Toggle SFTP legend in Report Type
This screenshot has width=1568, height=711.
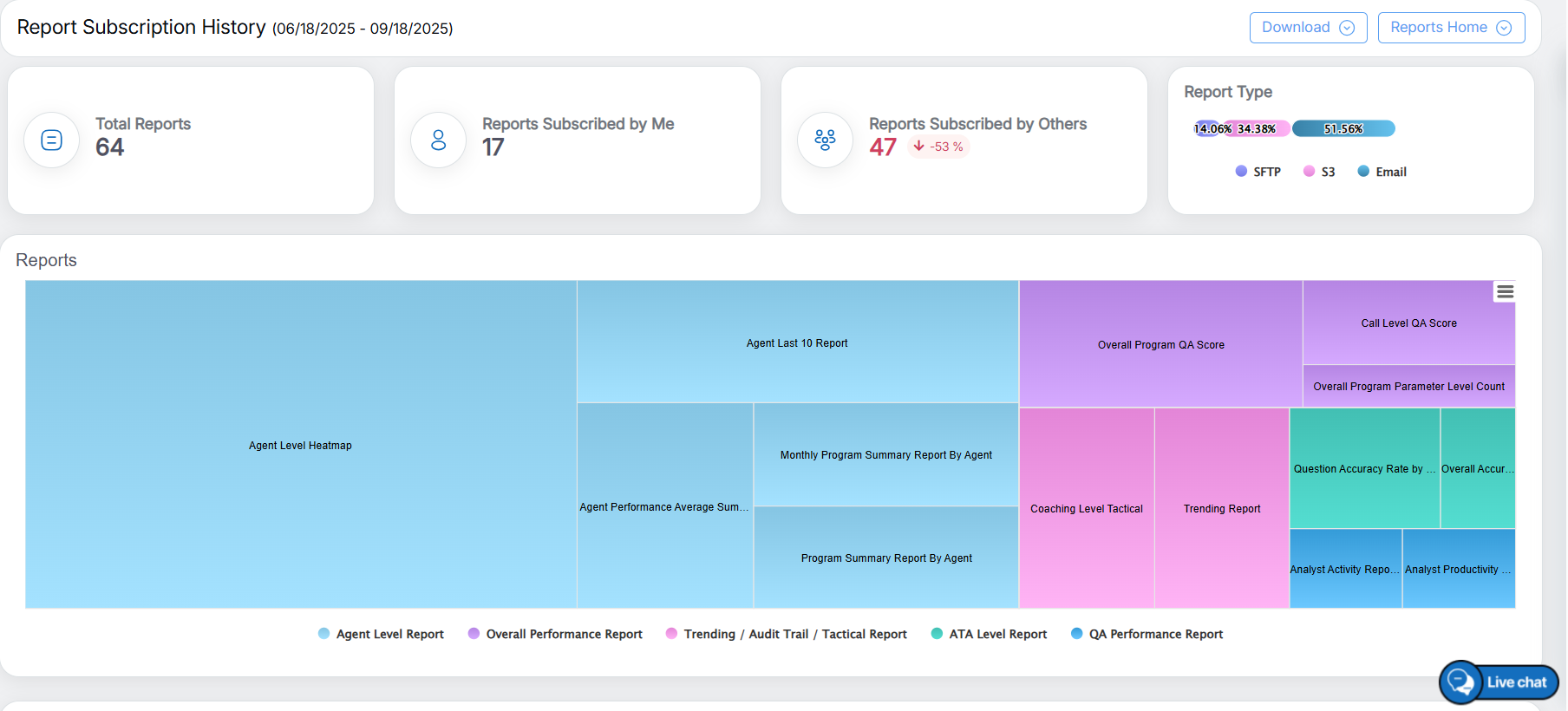(x=1258, y=172)
